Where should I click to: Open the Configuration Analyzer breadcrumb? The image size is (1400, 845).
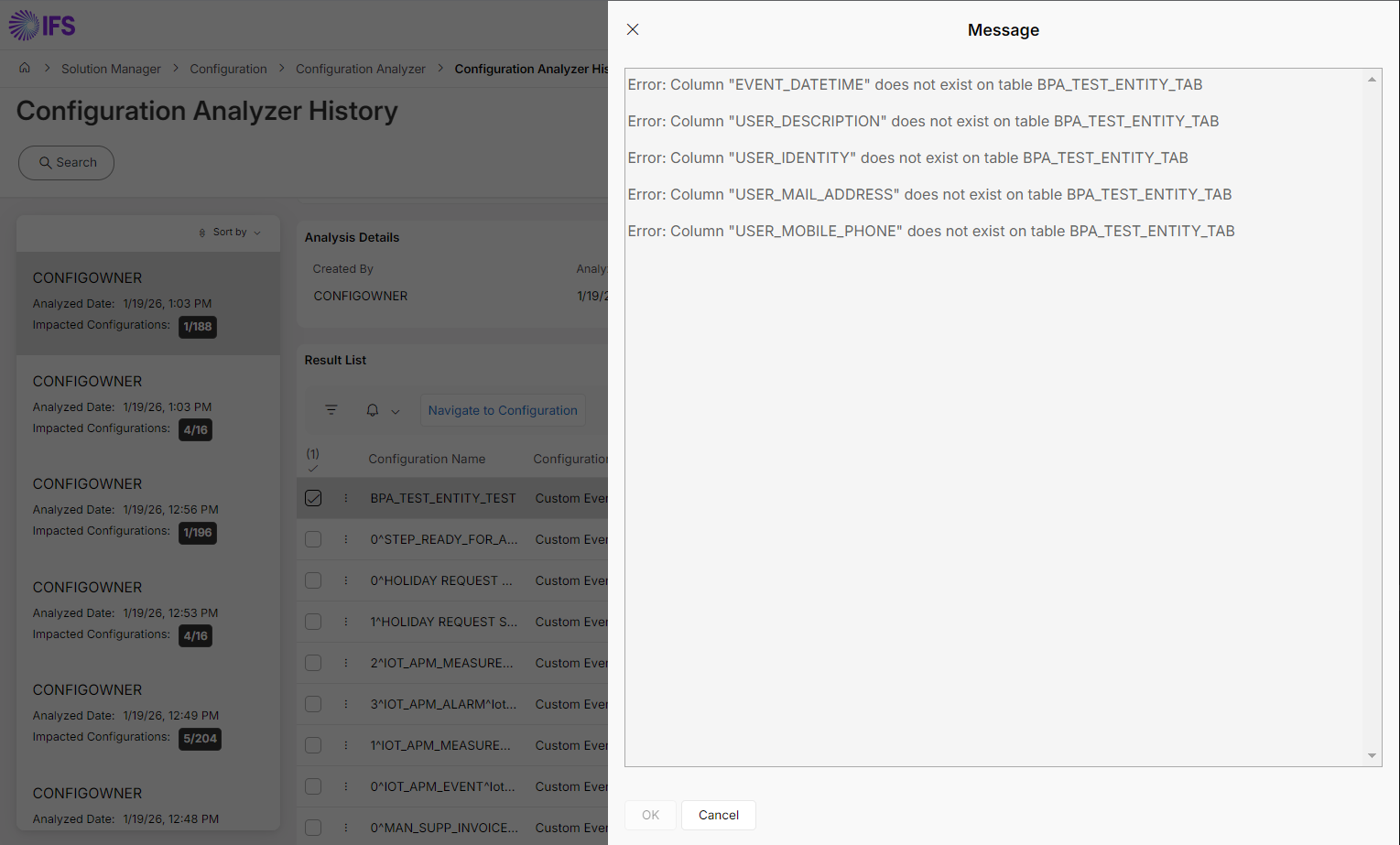(361, 69)
